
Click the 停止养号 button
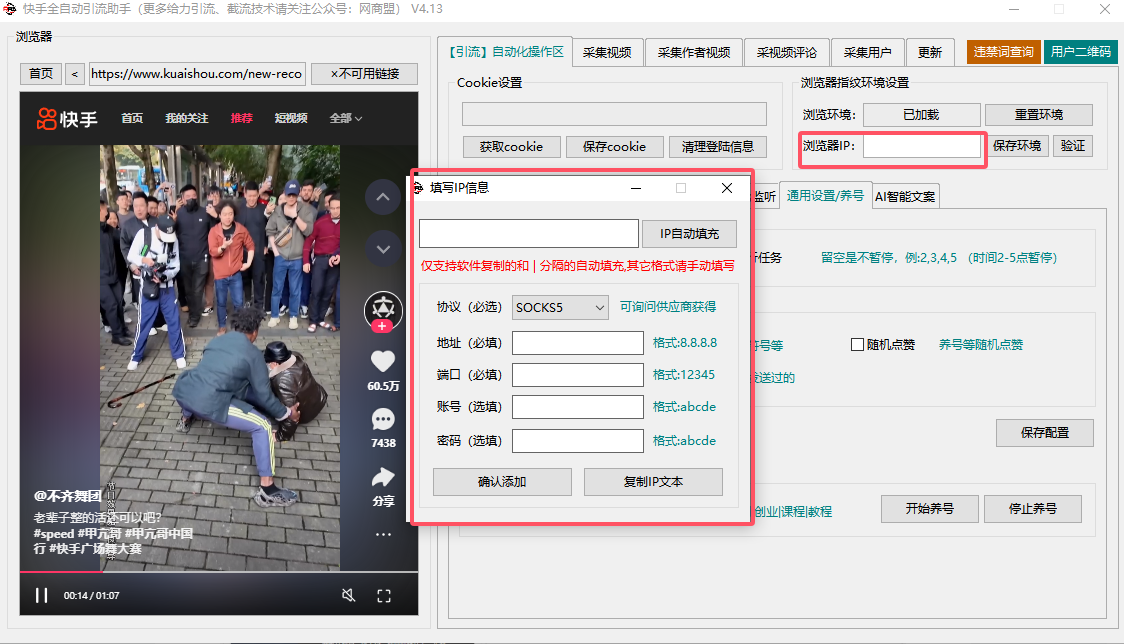pos(1033,508)
